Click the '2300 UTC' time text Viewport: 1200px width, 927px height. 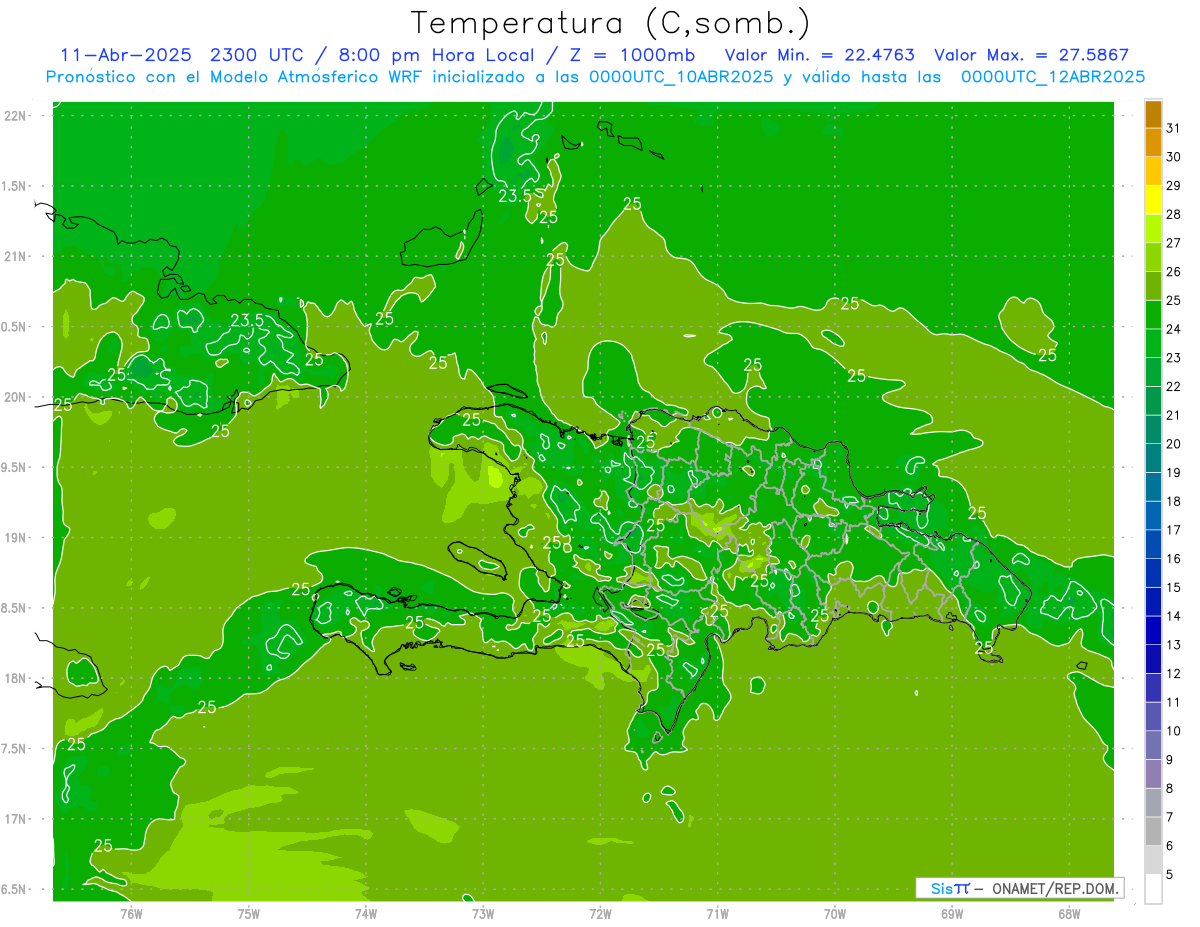tap(257, 55)
